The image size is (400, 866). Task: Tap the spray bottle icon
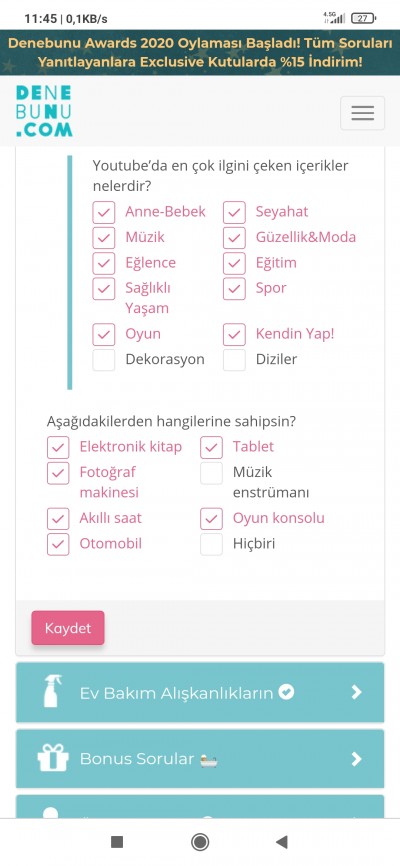pos(53,691)
